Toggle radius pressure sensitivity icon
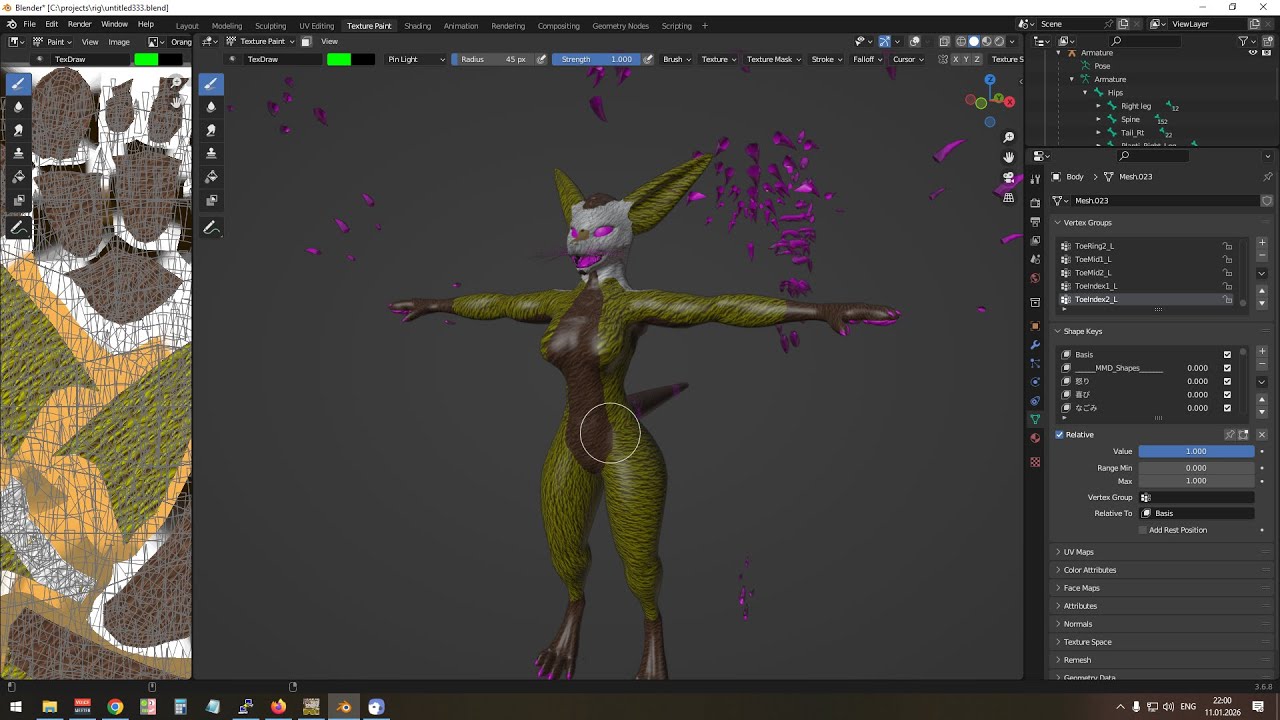Screen dimensions: 1280x720 point(542,59)
